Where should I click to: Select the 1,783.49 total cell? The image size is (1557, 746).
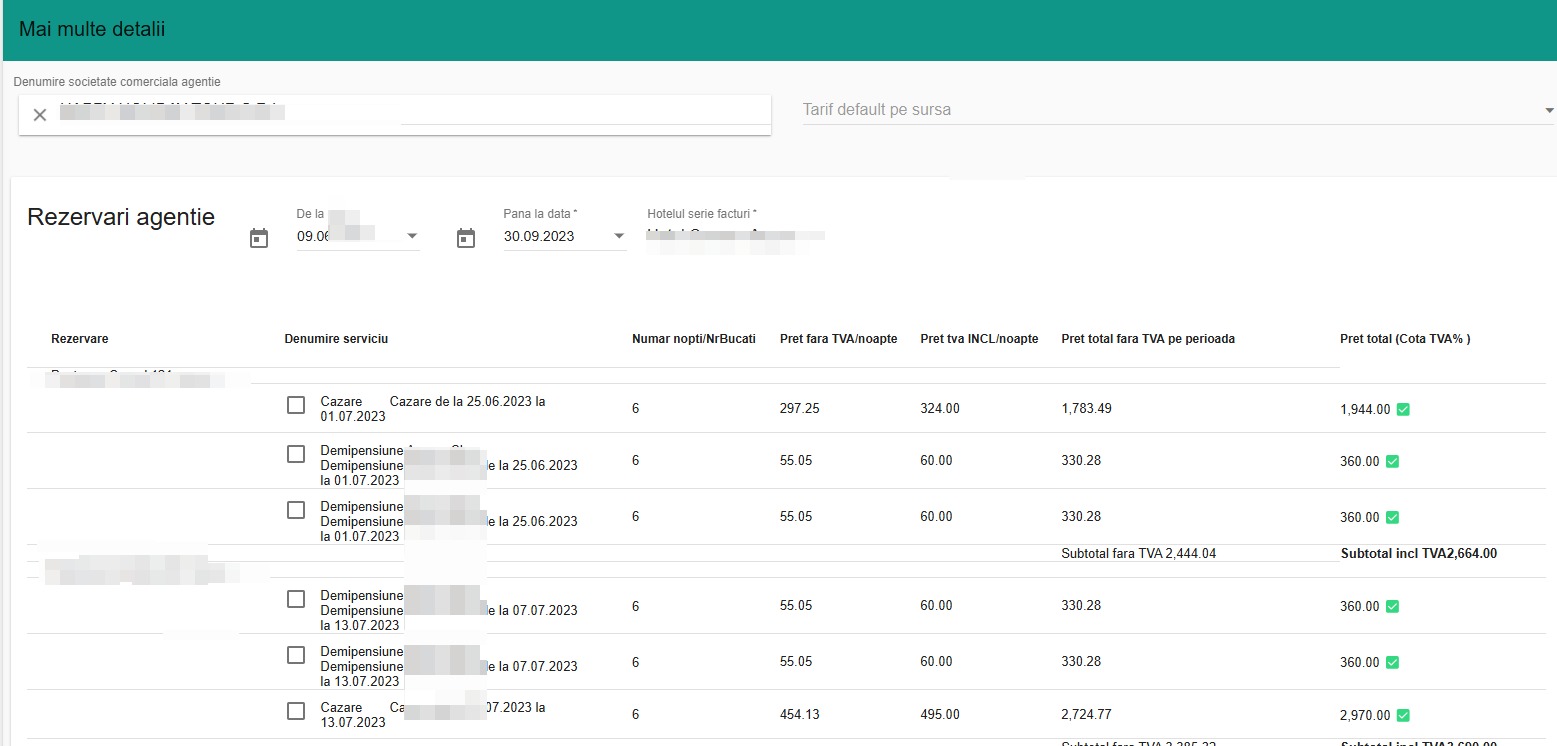(x=1086, y=409)
